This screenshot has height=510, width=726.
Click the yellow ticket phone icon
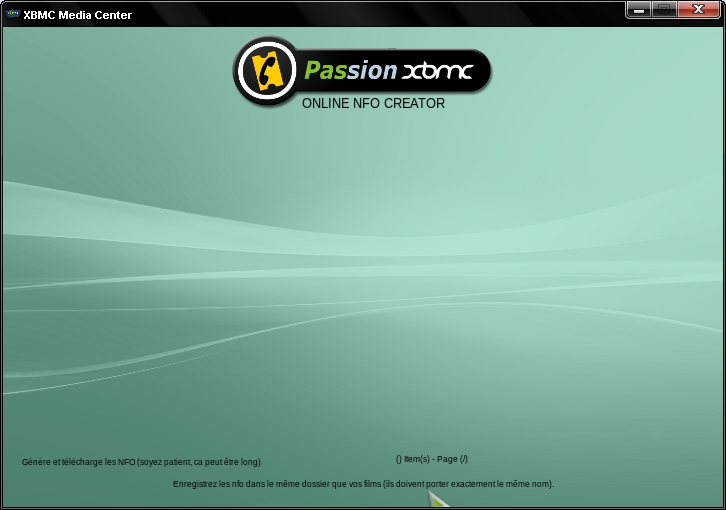pyautogui.click(x=267, y=70)
